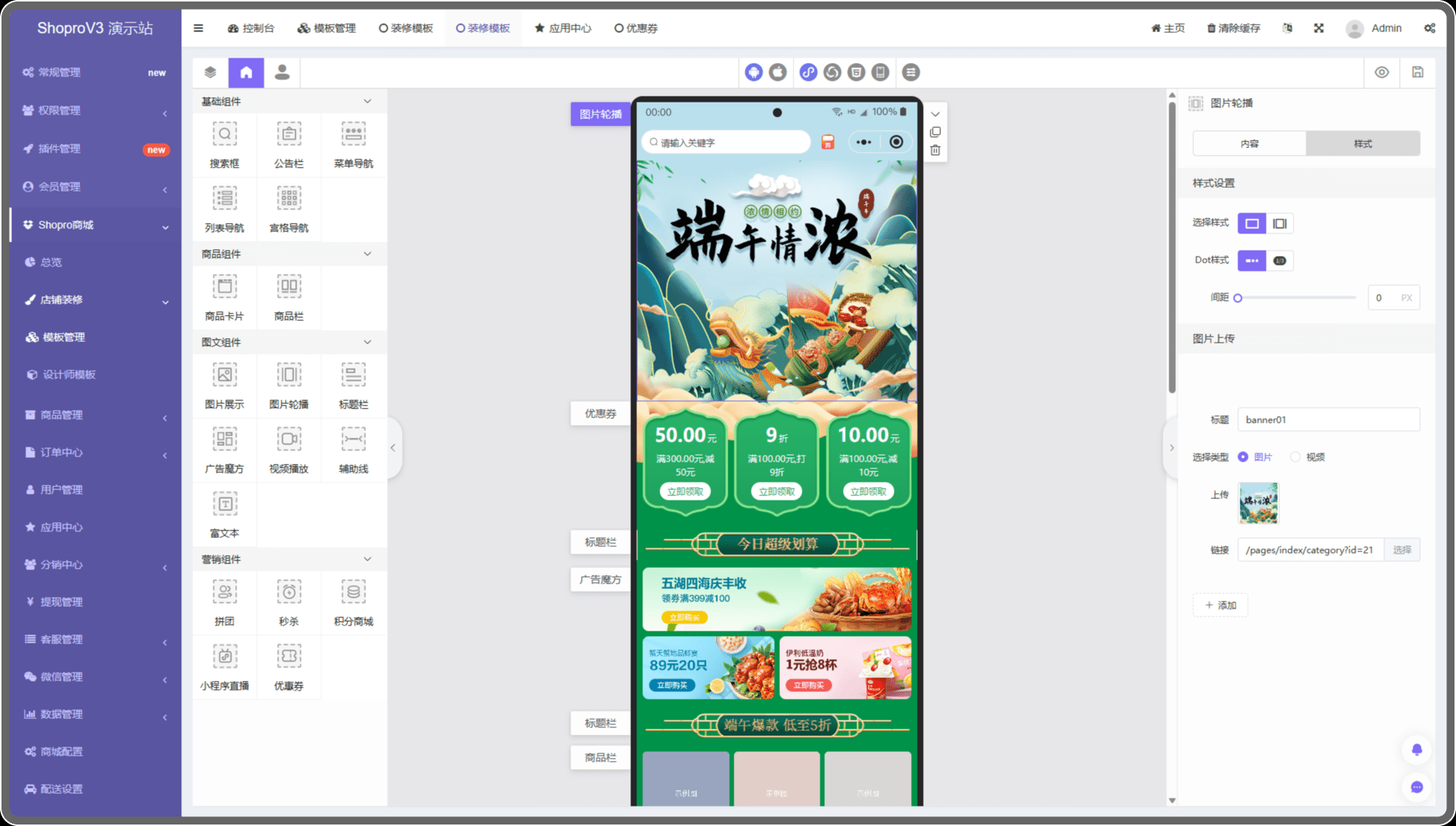
Task: Collapse the 基础组件 section
Action: tap(368, 102)
